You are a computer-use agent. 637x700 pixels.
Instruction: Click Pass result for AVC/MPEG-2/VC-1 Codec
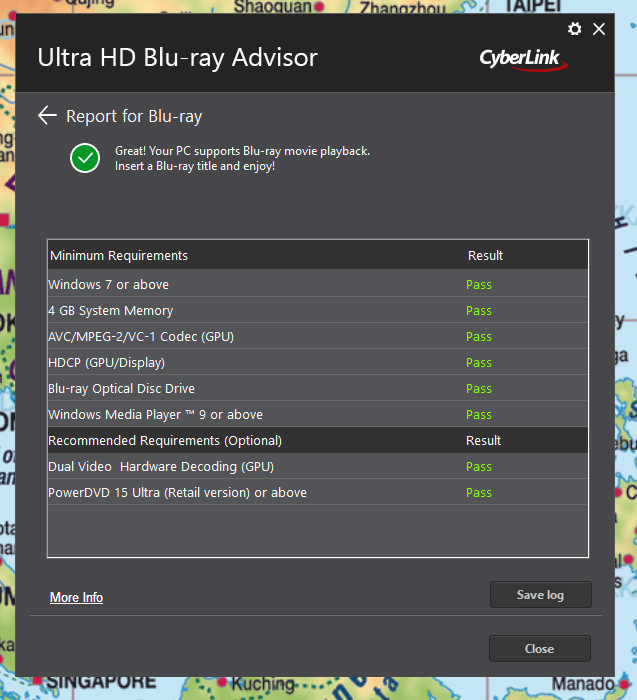coord(479,337)
